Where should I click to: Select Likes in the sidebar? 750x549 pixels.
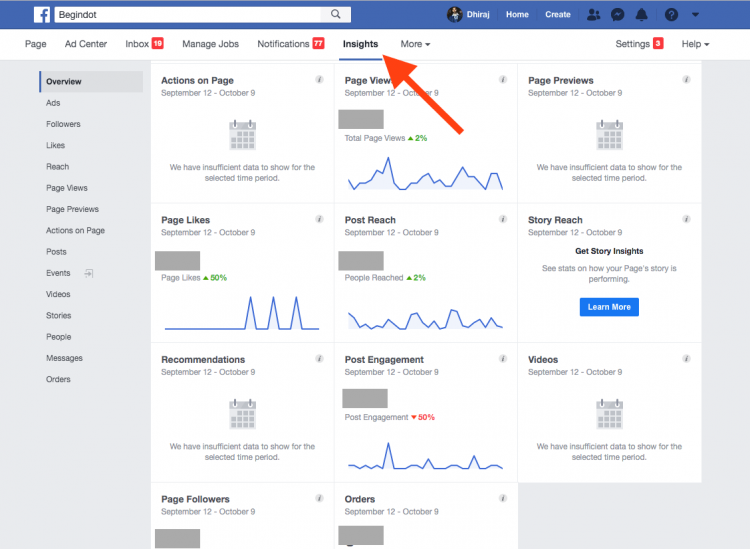coord(55,145)
